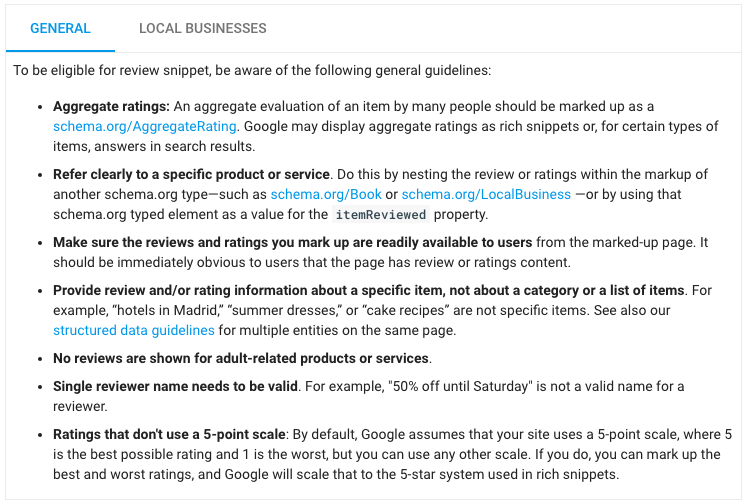Switch to the LOCAL BUSINESSES tab
Viewport: 747px width, 504px height.
pyautogui.click(x=203, y=28)
